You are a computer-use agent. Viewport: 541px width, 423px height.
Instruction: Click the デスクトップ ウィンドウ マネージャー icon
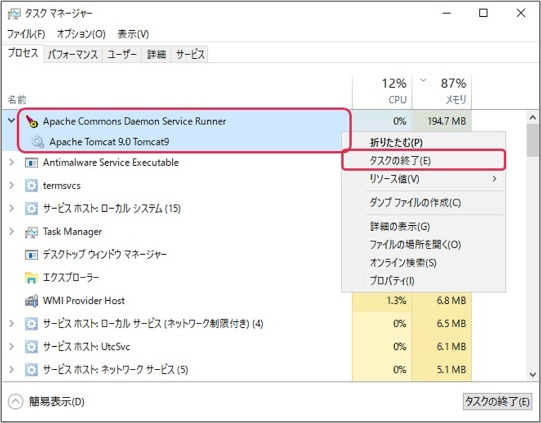click(31, 255)
